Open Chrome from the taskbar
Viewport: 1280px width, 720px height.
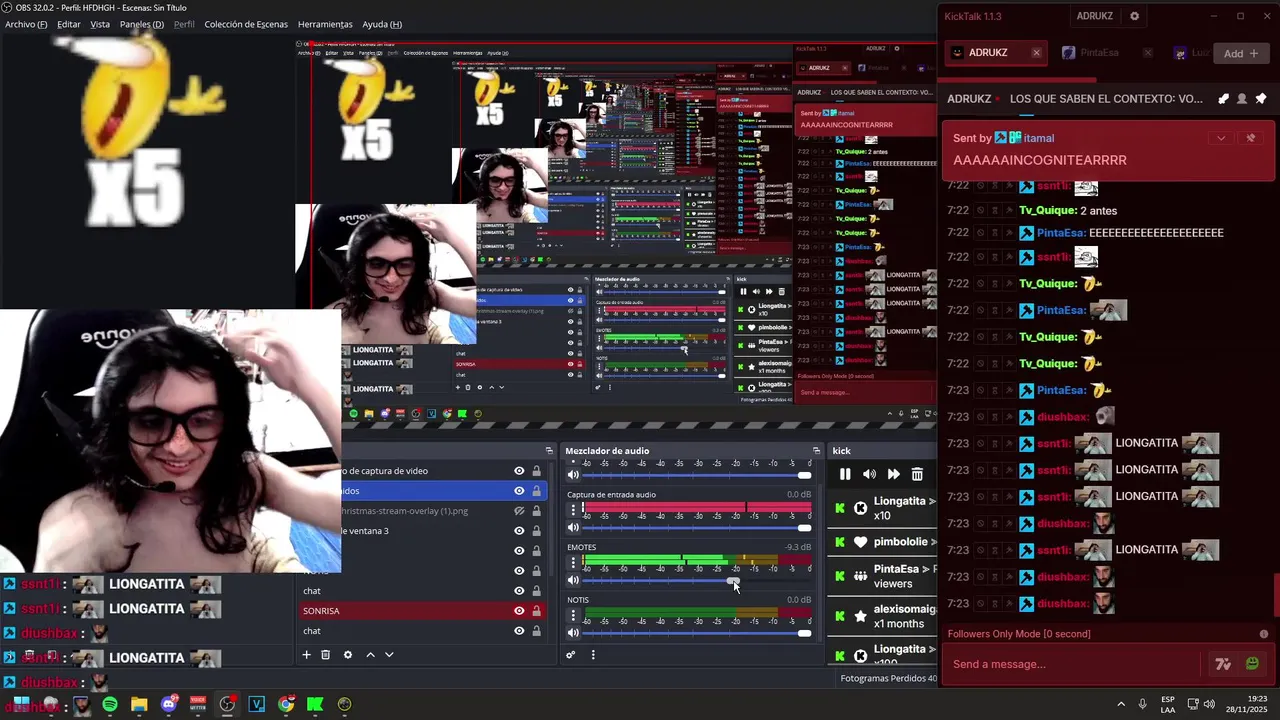pos(286,704)
